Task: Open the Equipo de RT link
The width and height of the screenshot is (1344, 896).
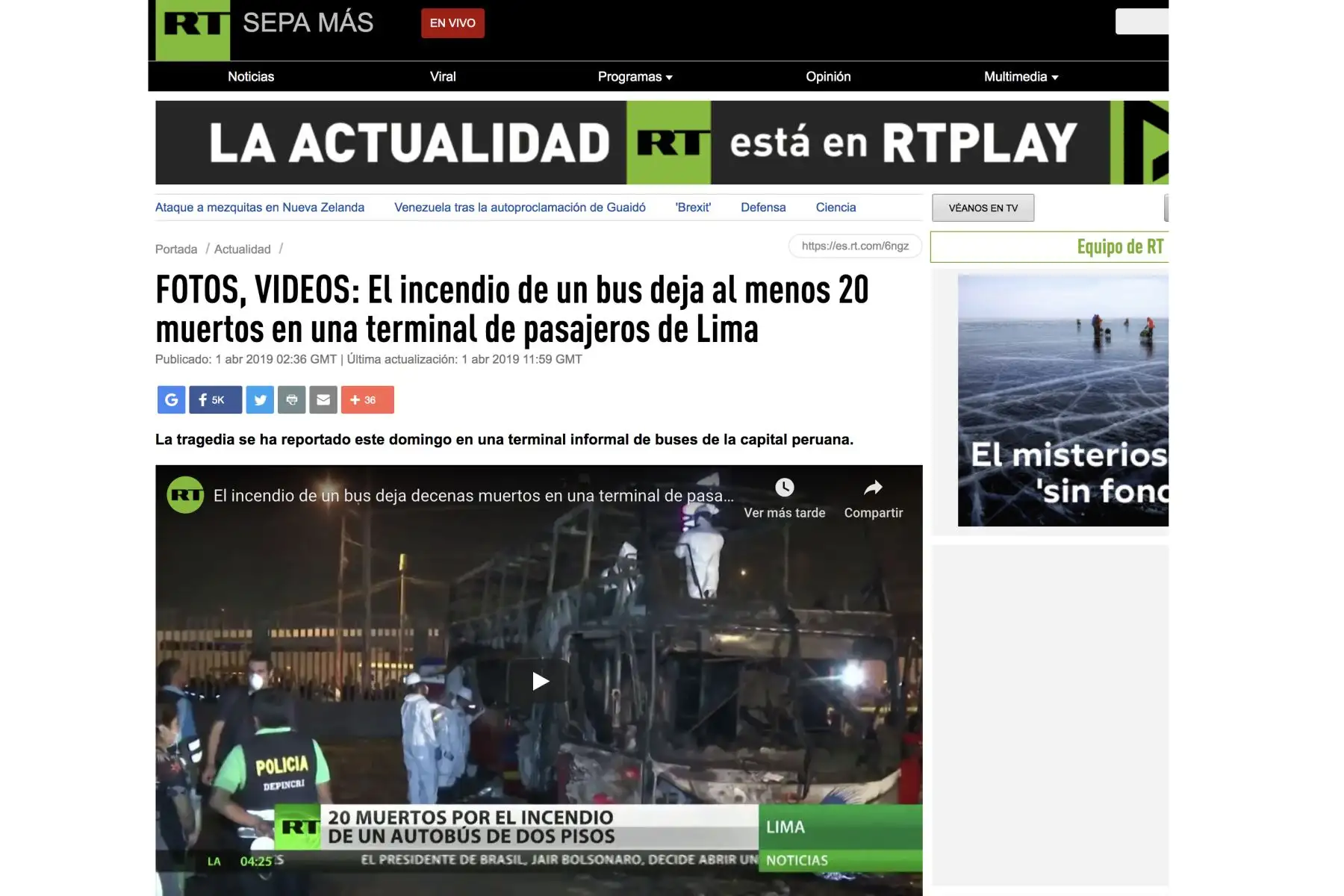Action: [1120, 246]
